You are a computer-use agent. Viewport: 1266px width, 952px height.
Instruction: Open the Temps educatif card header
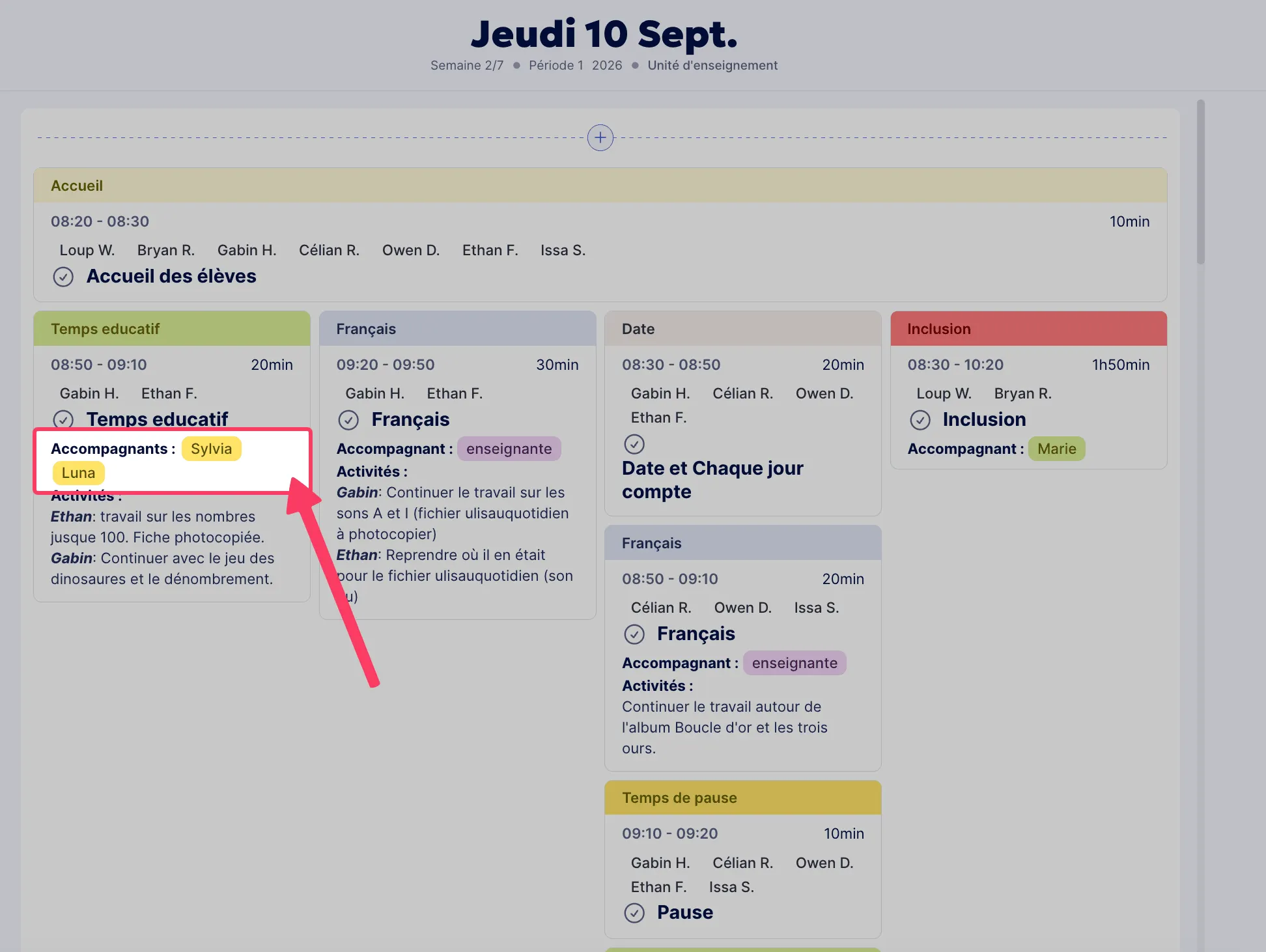pos(172,329)
